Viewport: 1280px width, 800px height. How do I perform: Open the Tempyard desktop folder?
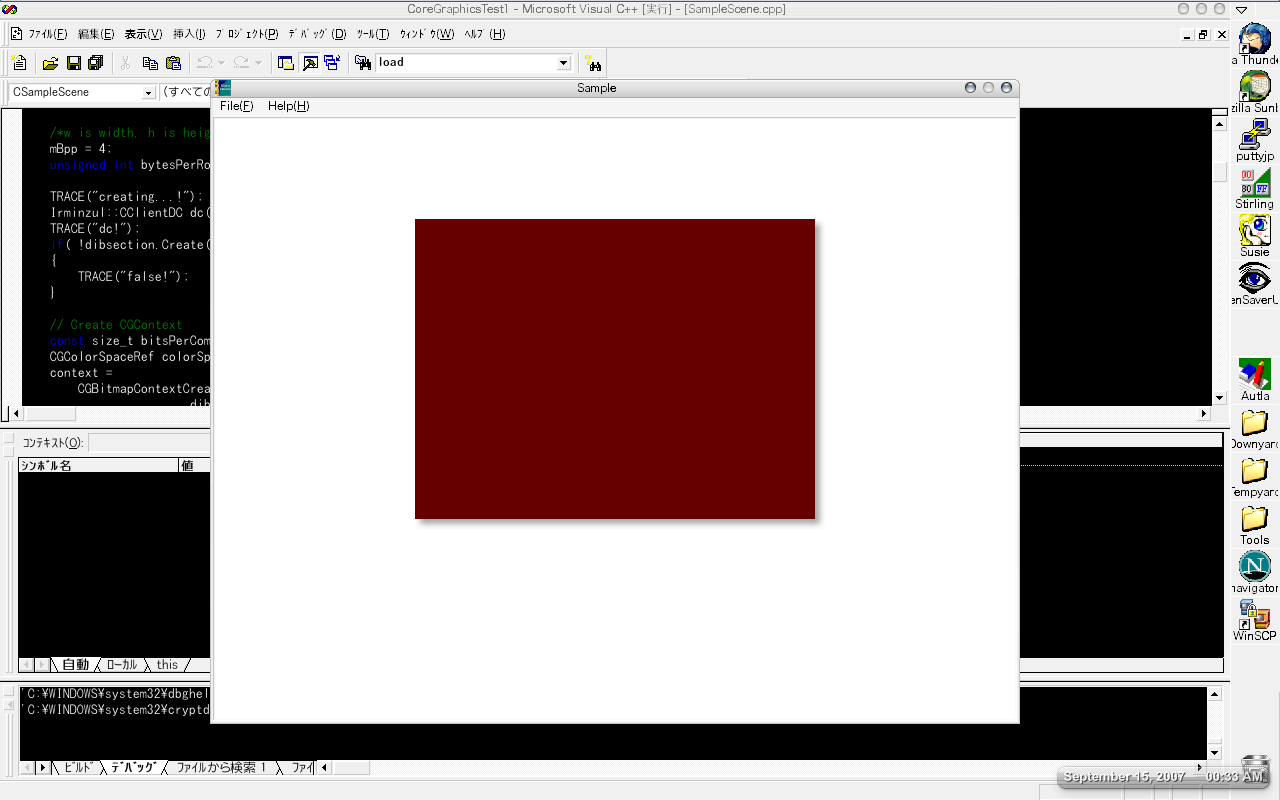click(x=1255, y=476)
